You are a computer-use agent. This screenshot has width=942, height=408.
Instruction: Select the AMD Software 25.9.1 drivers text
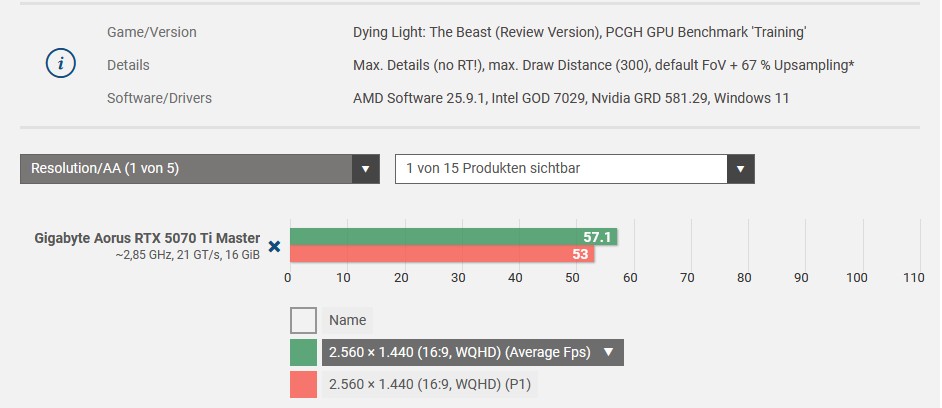571,98
